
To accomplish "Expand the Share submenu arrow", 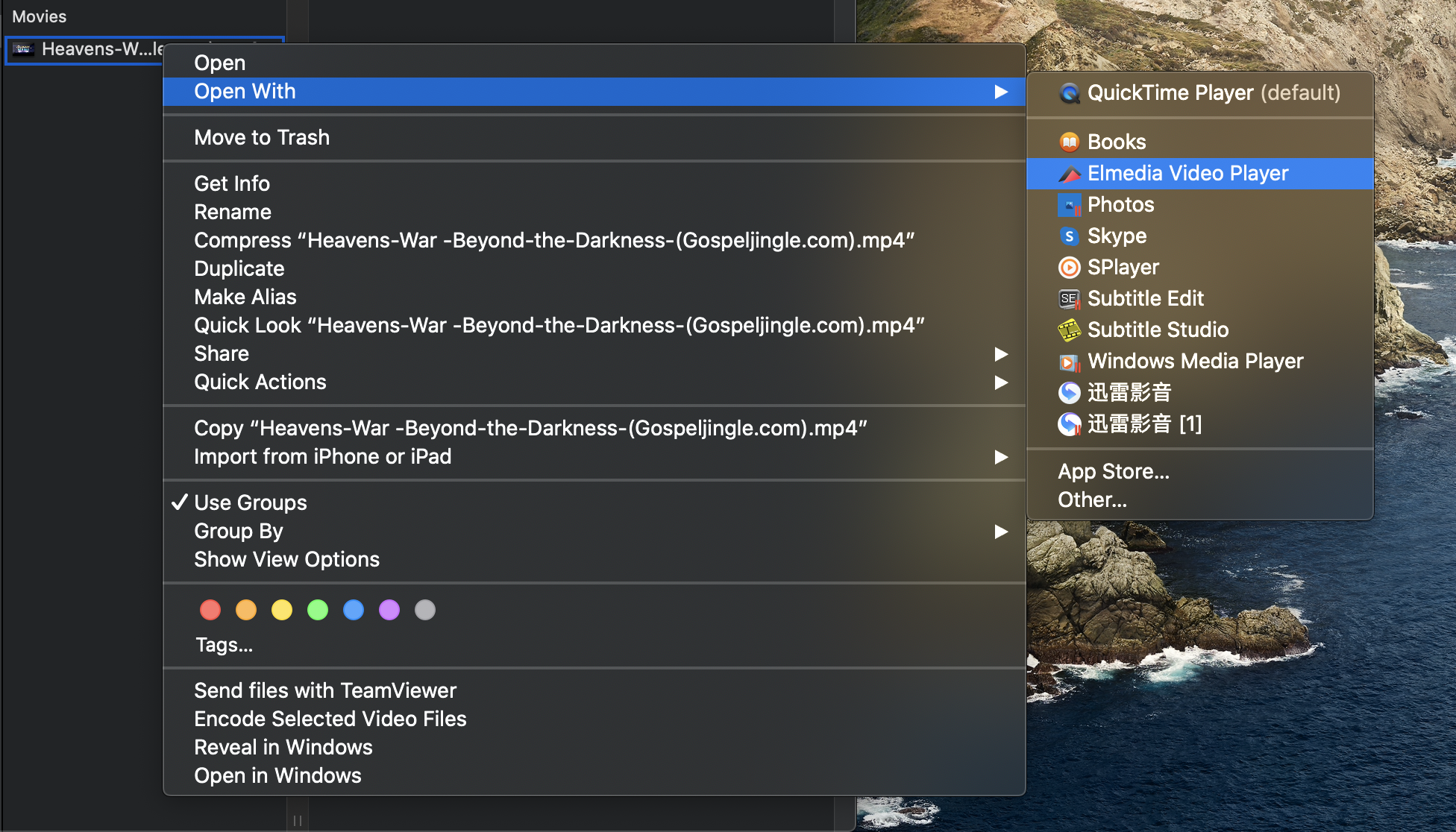I will 1001,354.
